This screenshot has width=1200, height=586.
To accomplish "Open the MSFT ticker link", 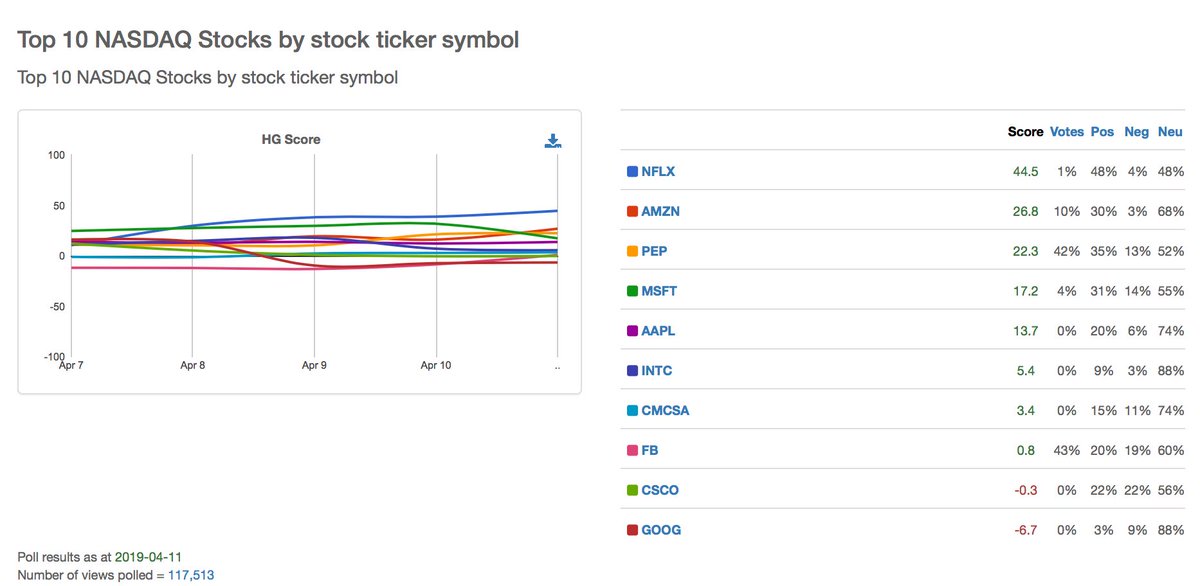I will click(x=659, y=291).
